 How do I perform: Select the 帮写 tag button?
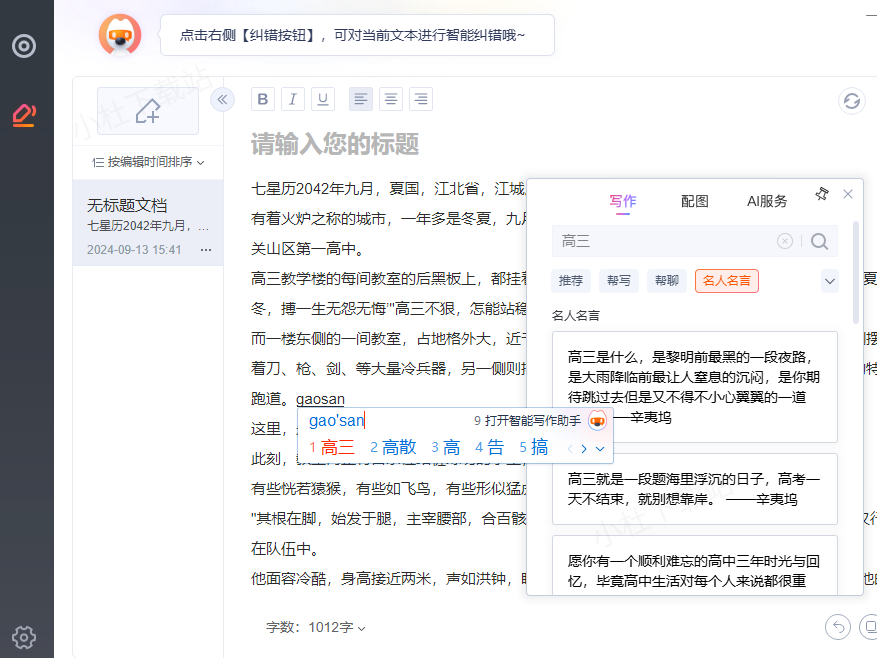pos(618,282)
